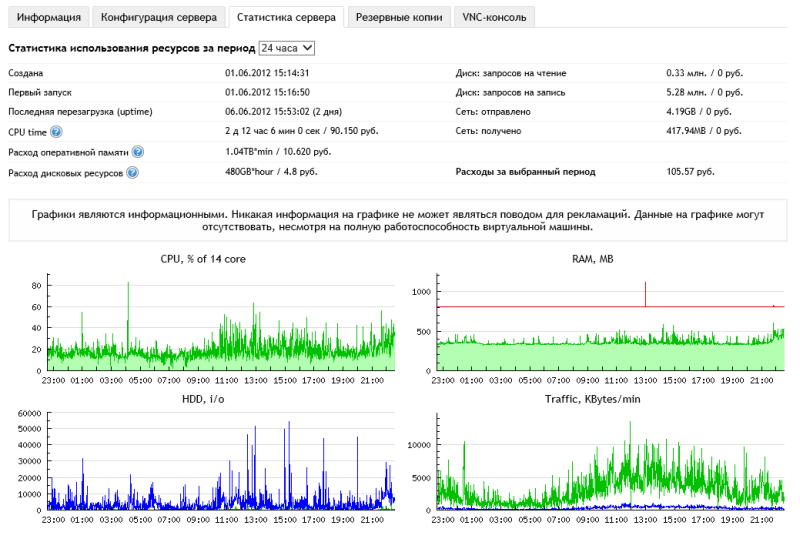Click the network sent value 4.19GB
This screenshot has width=800, height=535.
[681, 112]
